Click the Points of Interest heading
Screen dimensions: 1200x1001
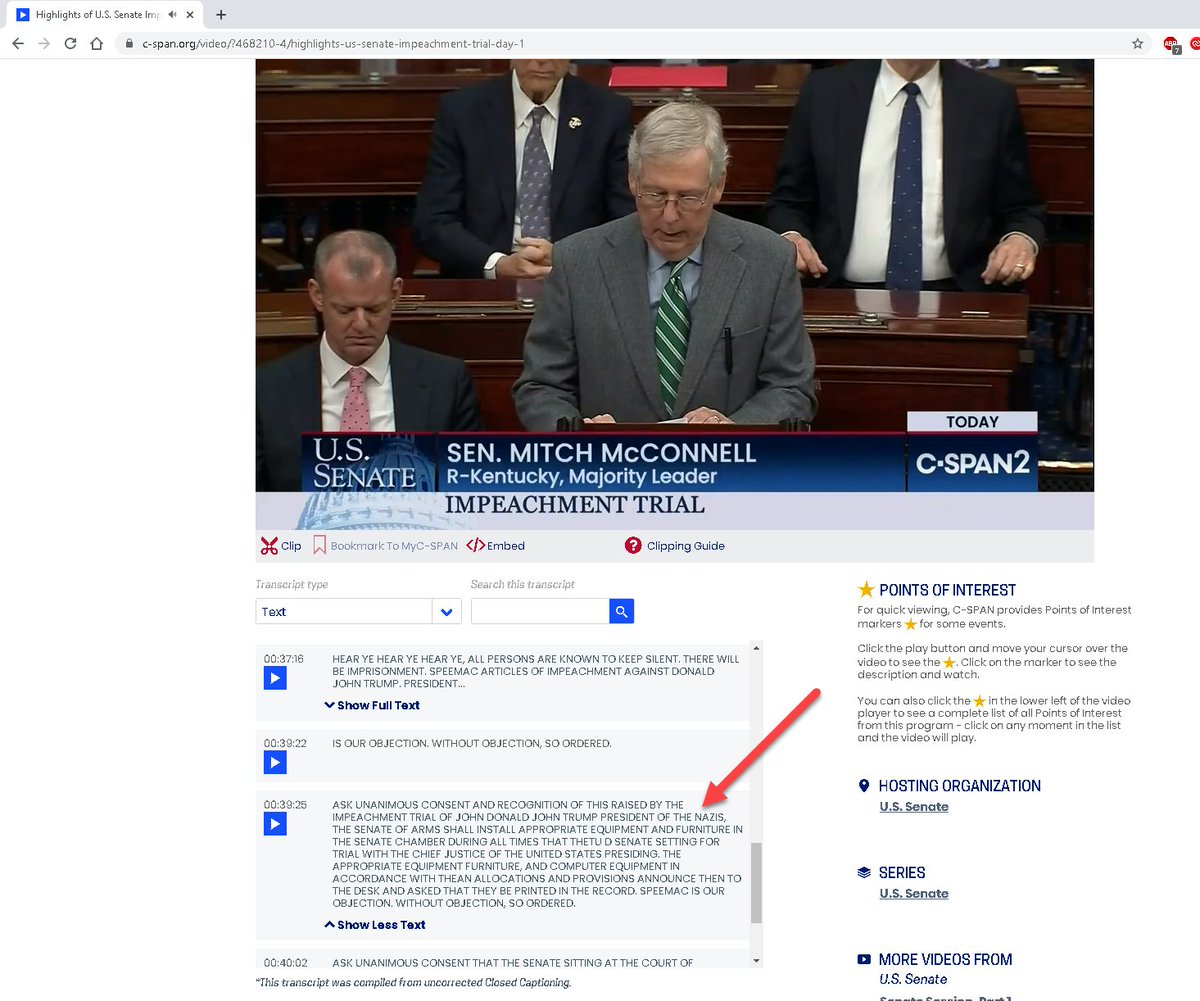pyautogui.click(x=947, y=590)
